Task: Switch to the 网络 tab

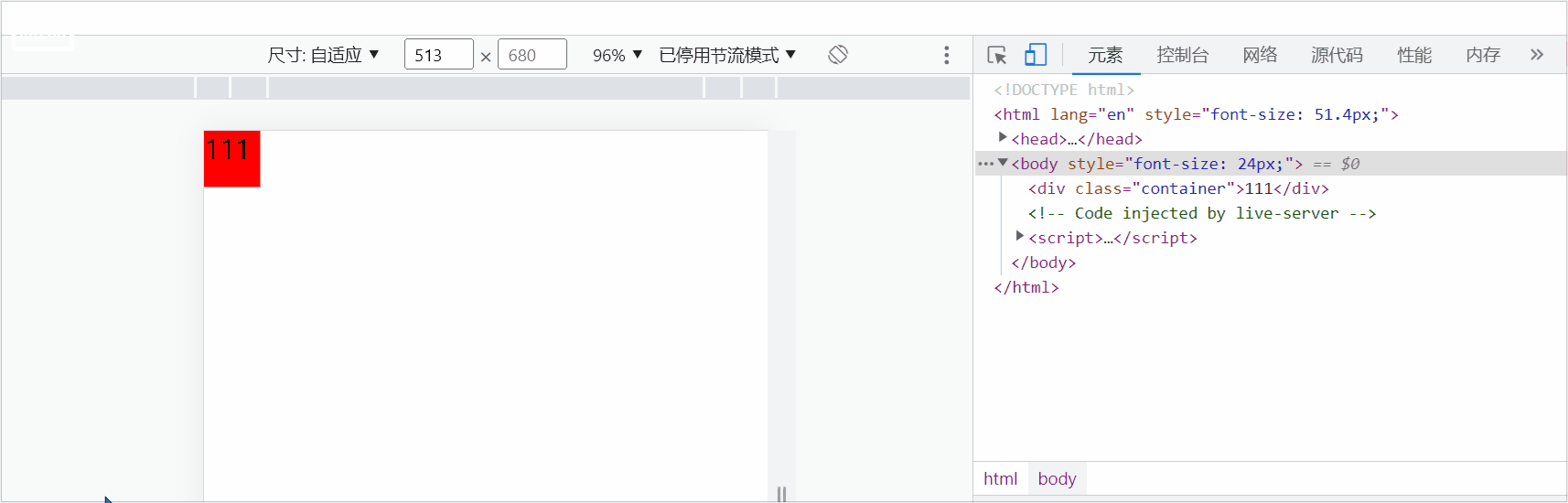Action: [1260, 55]
